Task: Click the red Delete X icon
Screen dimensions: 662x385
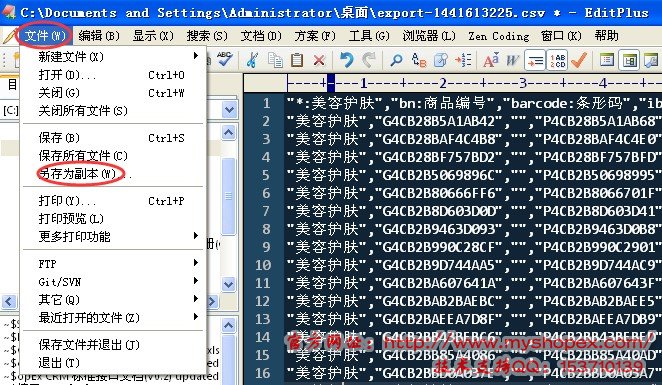Action: pyautogui.click(x=319, y=60)
